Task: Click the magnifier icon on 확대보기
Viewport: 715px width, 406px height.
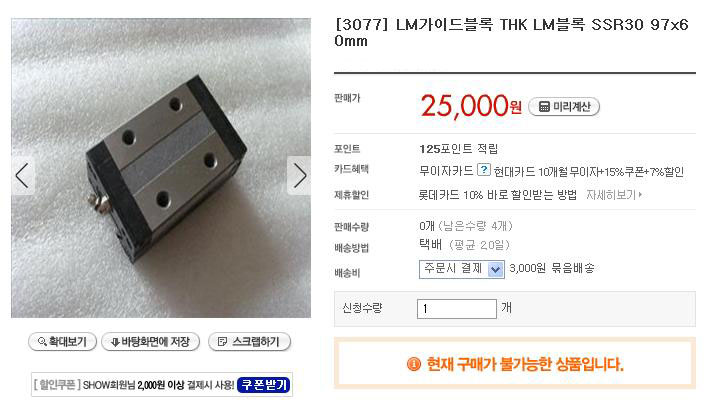Action: click(x=42, y=342)
